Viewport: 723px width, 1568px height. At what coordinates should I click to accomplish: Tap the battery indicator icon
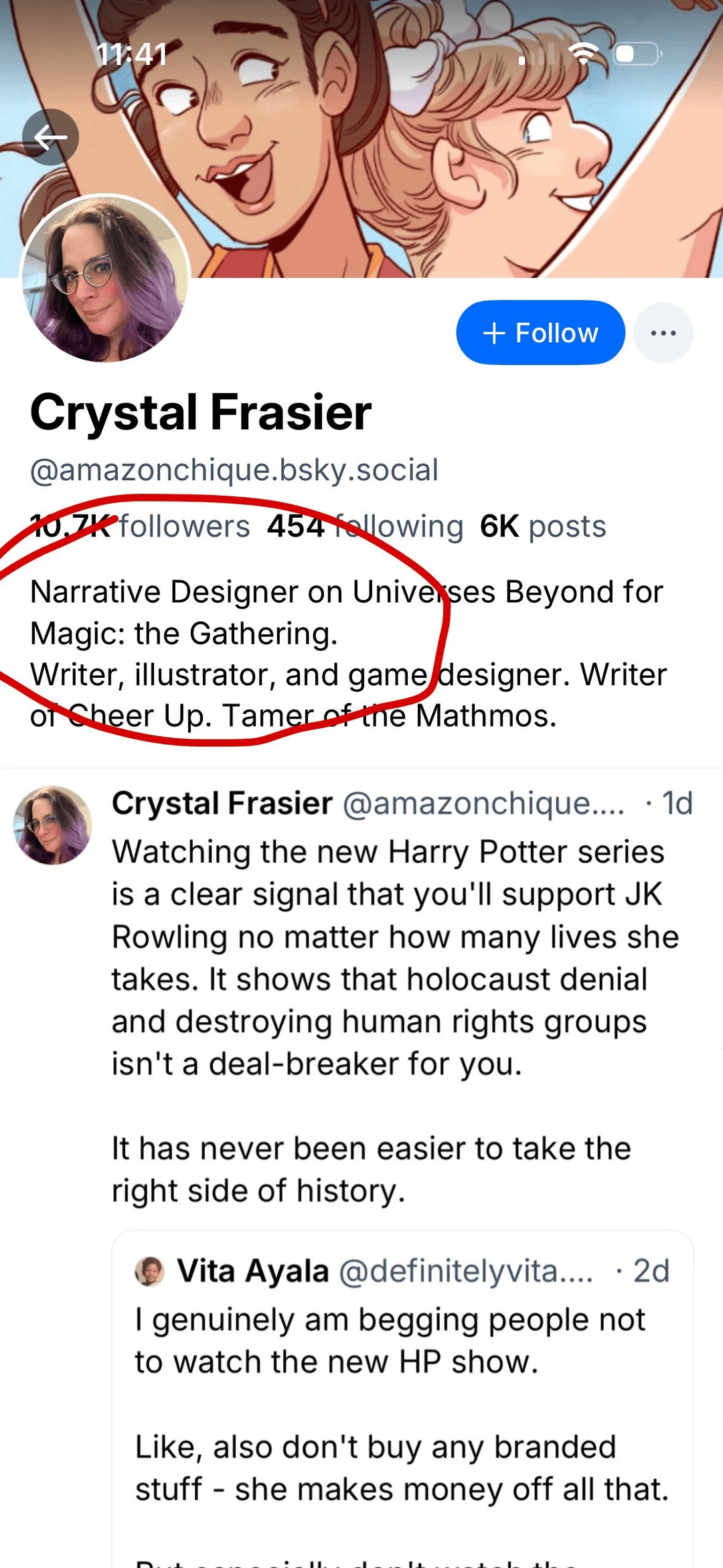pyautogui.click(x=637, y=54)
